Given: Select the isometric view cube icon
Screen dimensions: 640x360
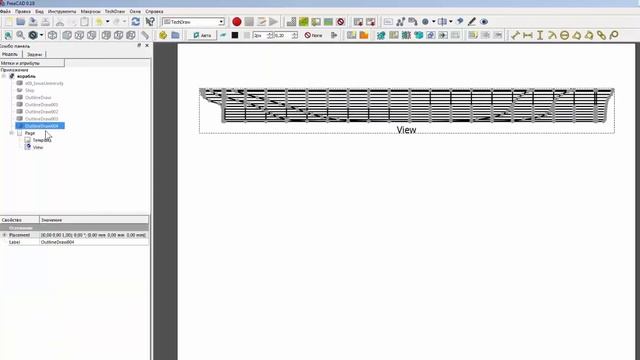Looking at the screenshot, I should click(52, 36).
